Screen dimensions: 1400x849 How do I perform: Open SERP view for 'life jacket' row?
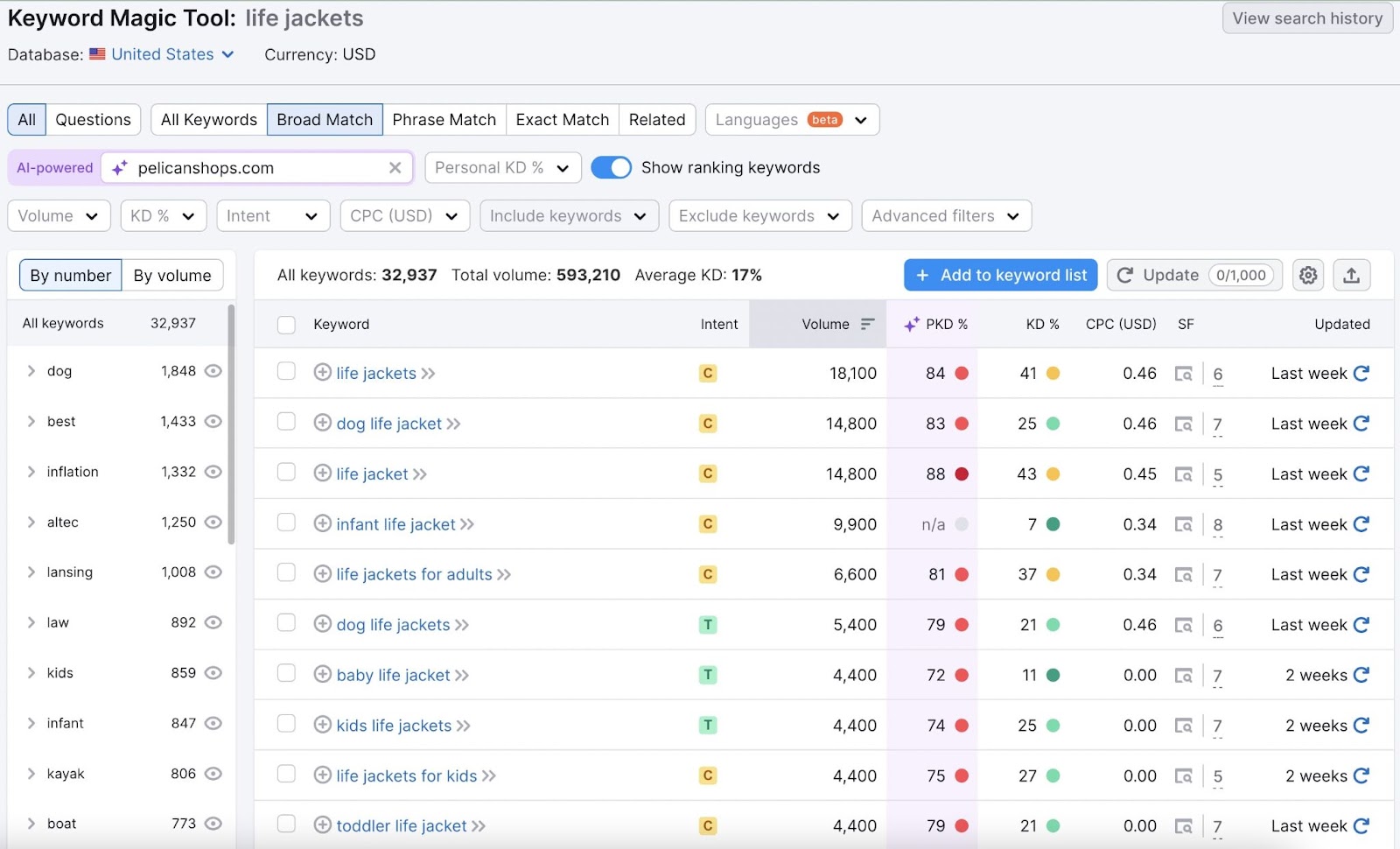pyautogui.click(x=1183, y=474)
